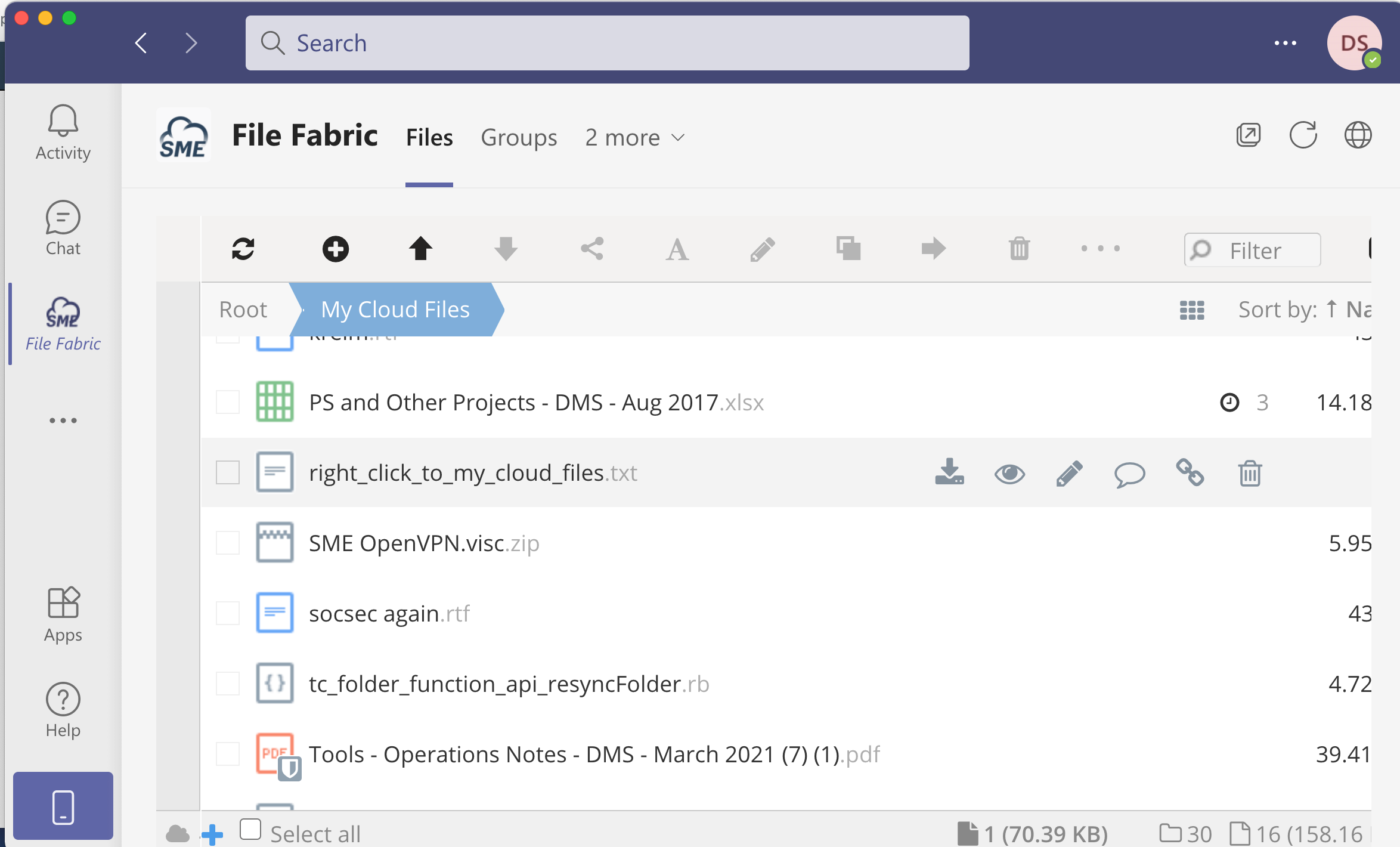Check the Select all checkbox
The image size is (1400, 847).
tap(250, 830)
